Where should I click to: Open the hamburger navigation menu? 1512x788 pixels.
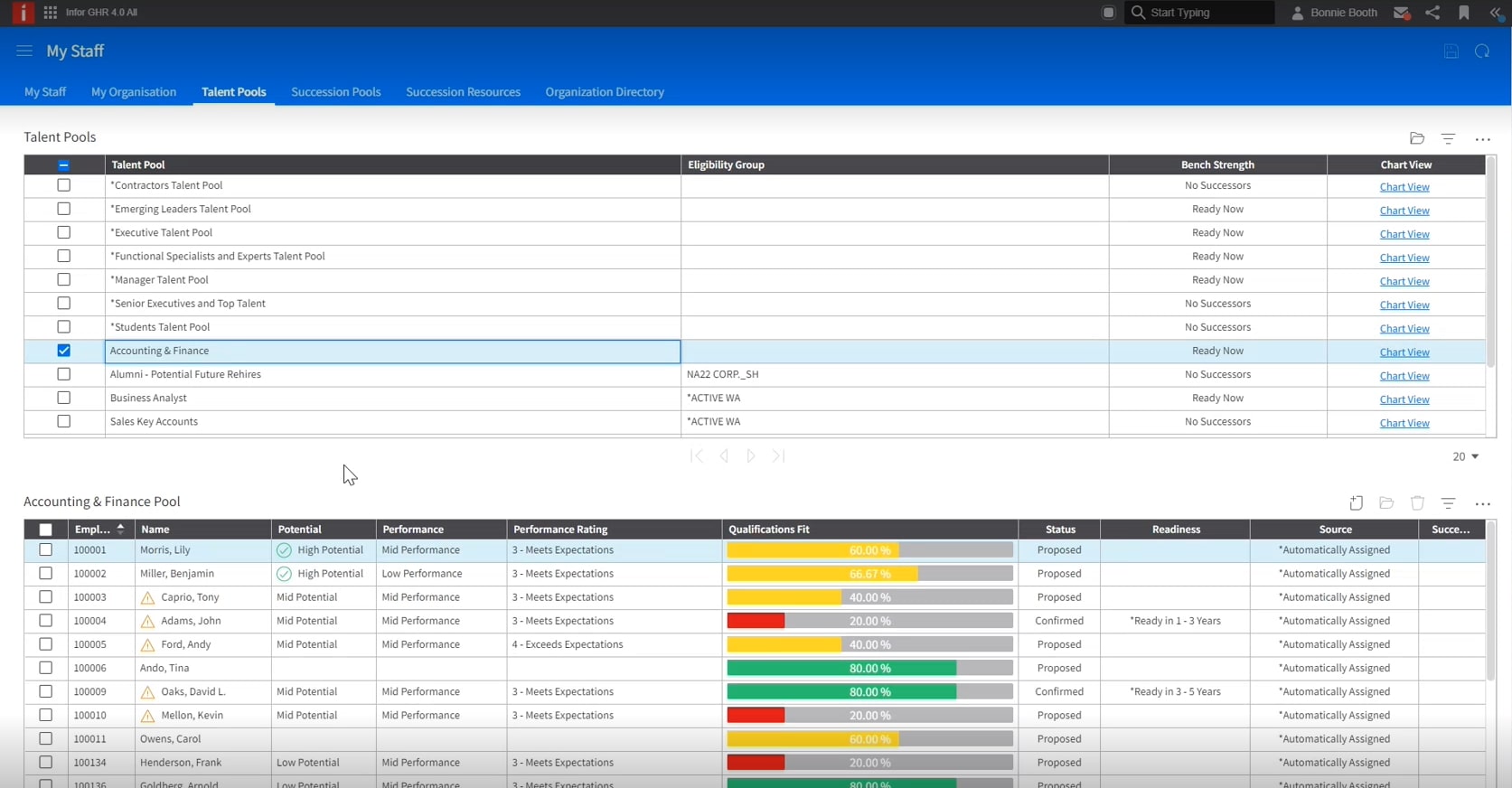(24, 52)
